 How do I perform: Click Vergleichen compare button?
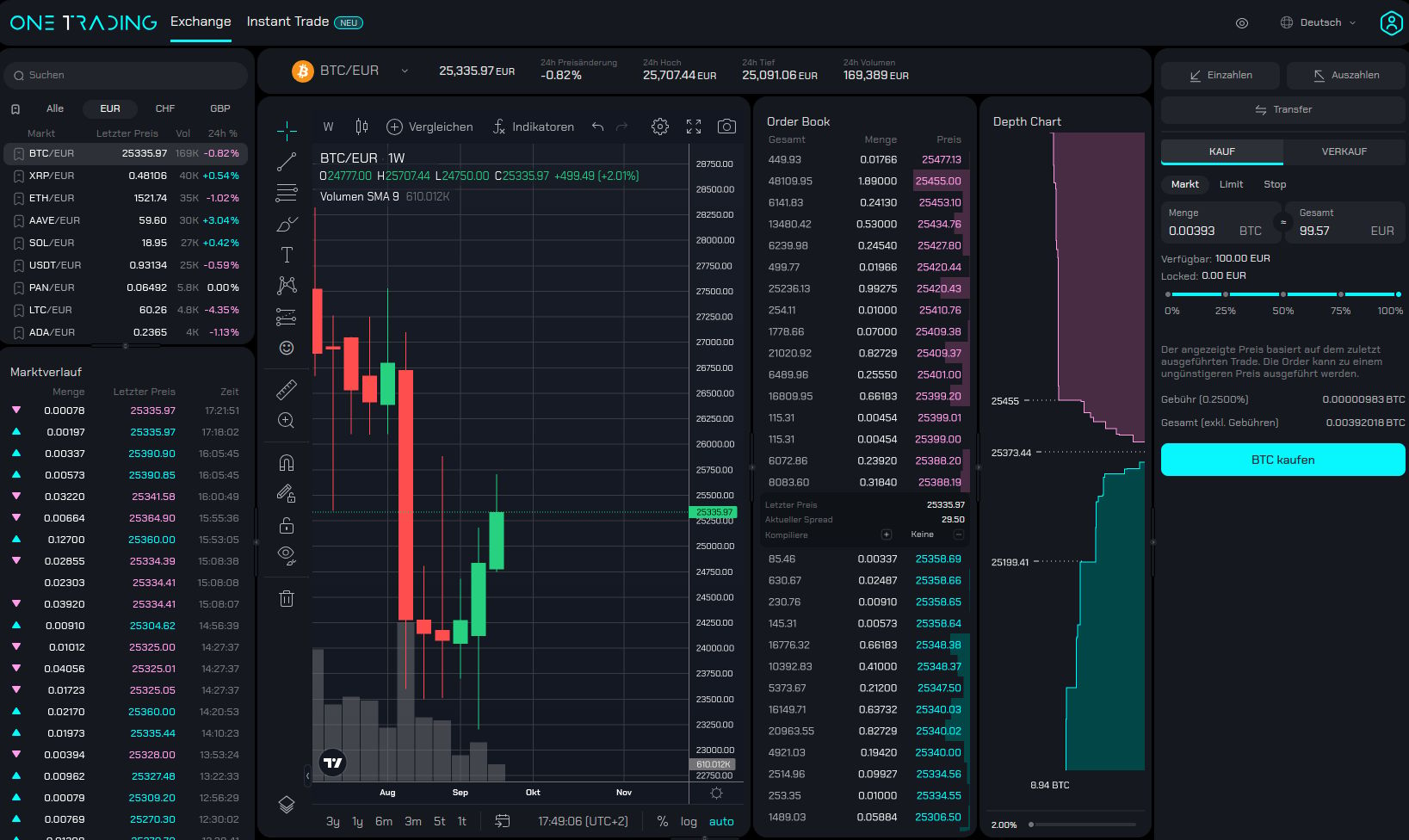(x=429, y=127)
